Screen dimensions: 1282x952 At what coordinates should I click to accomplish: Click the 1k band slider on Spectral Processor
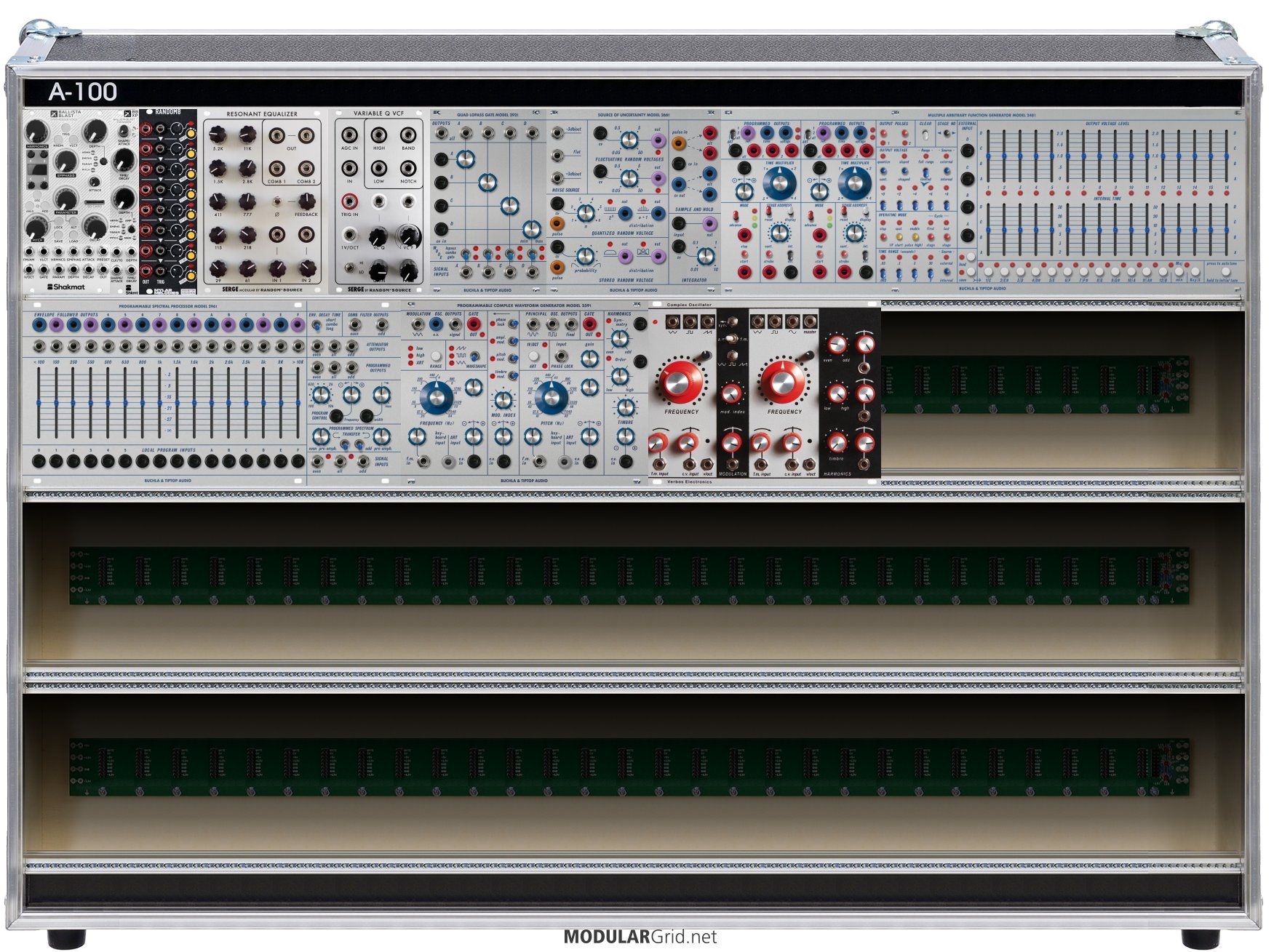(x=159, y=402)
